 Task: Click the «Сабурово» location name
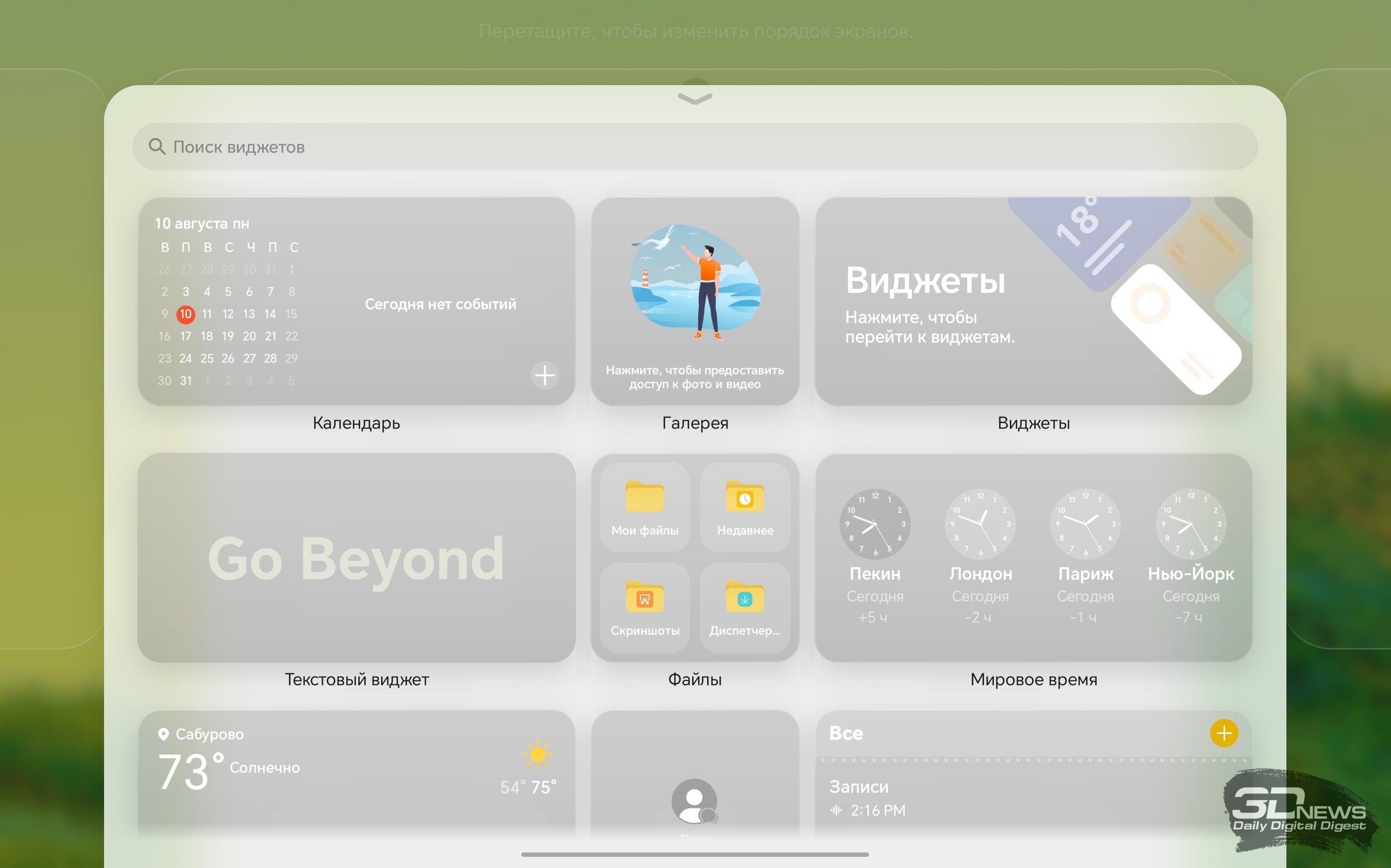click(x=210, y=734)
